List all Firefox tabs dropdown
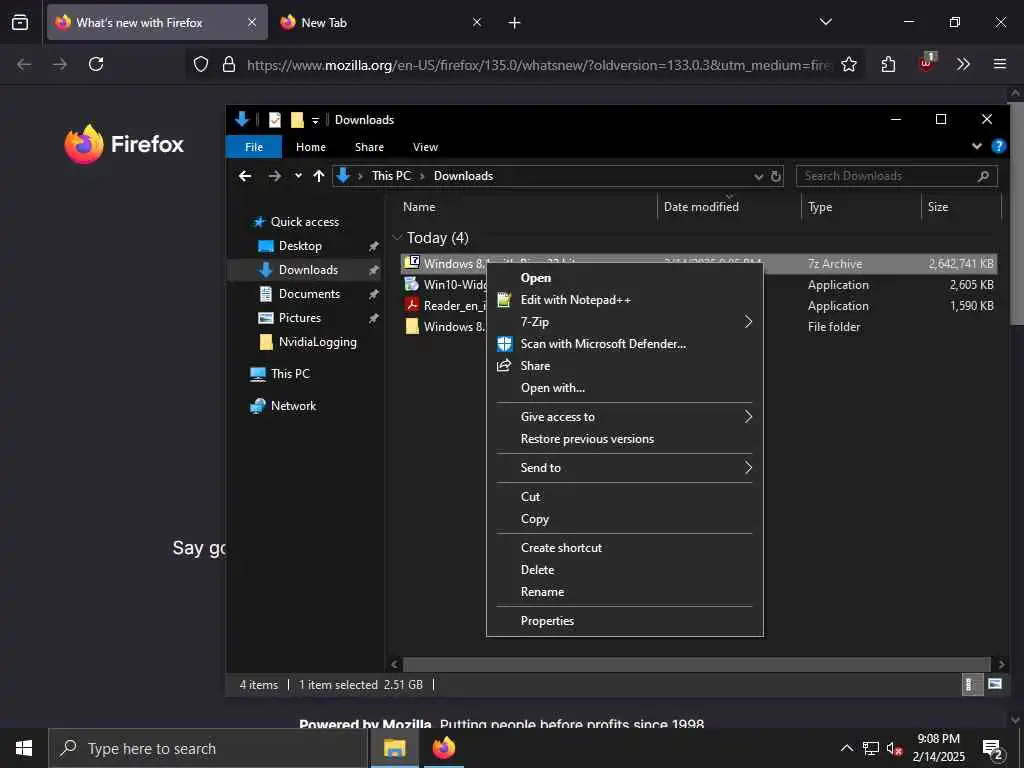The height and width of the screenshot is (768, 1024). point(826,22)
